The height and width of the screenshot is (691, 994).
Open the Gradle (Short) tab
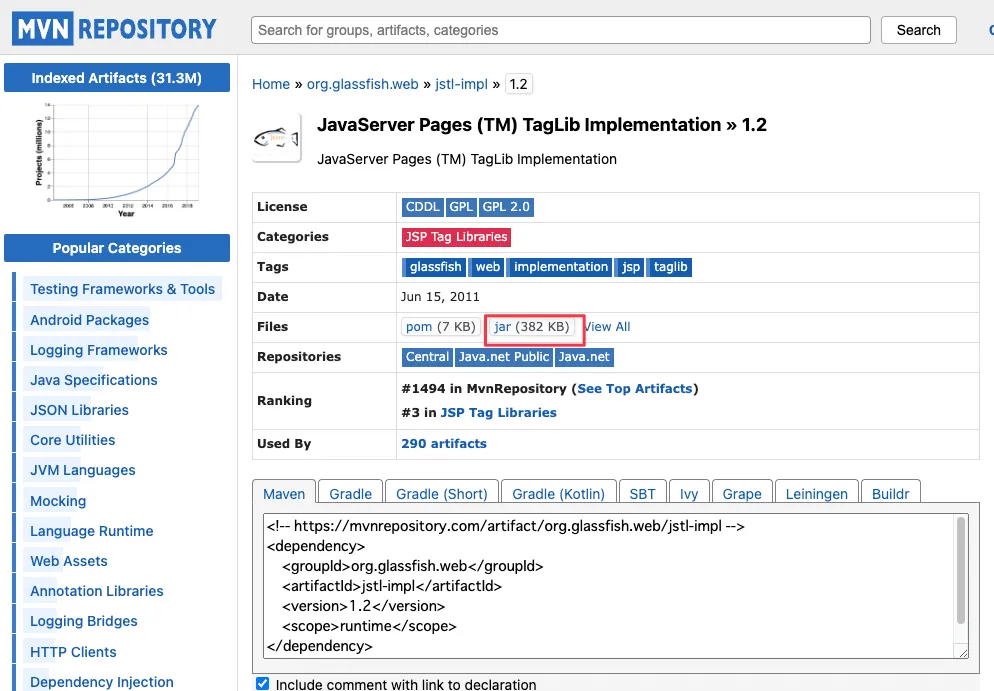(442, 494)
